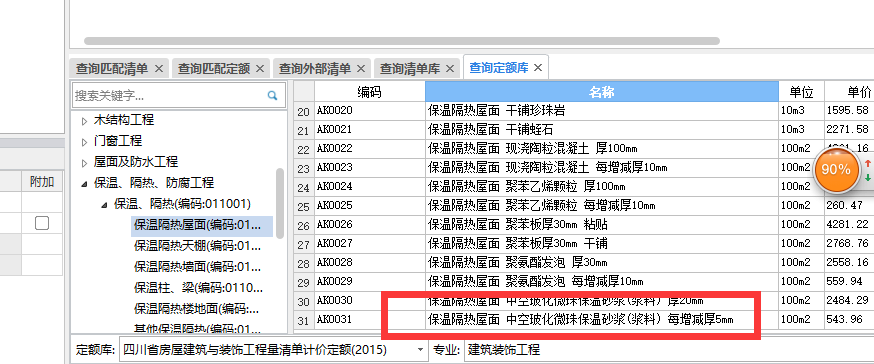Click the 单位 column header
This screenshot has width=874, height=364.
click(x=802, y=91)
